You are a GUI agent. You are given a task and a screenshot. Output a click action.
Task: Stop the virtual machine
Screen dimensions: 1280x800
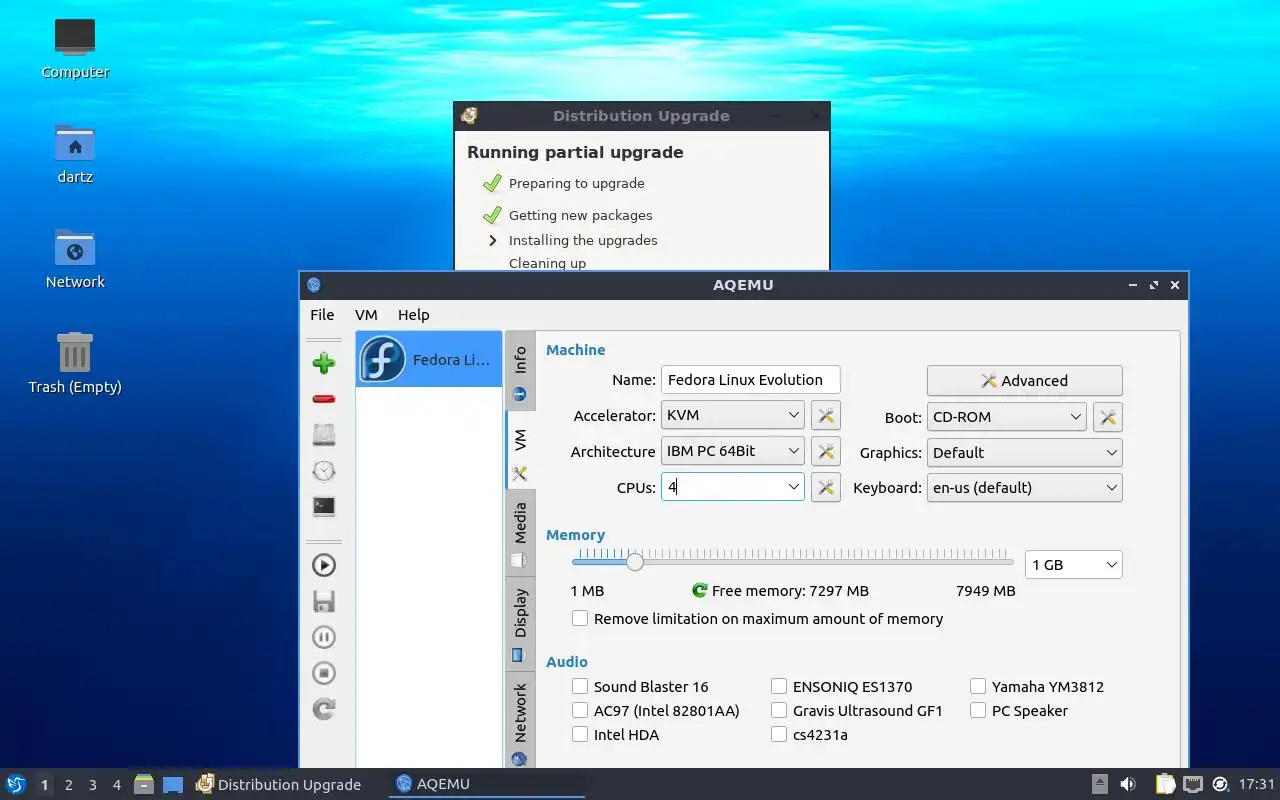323,673
